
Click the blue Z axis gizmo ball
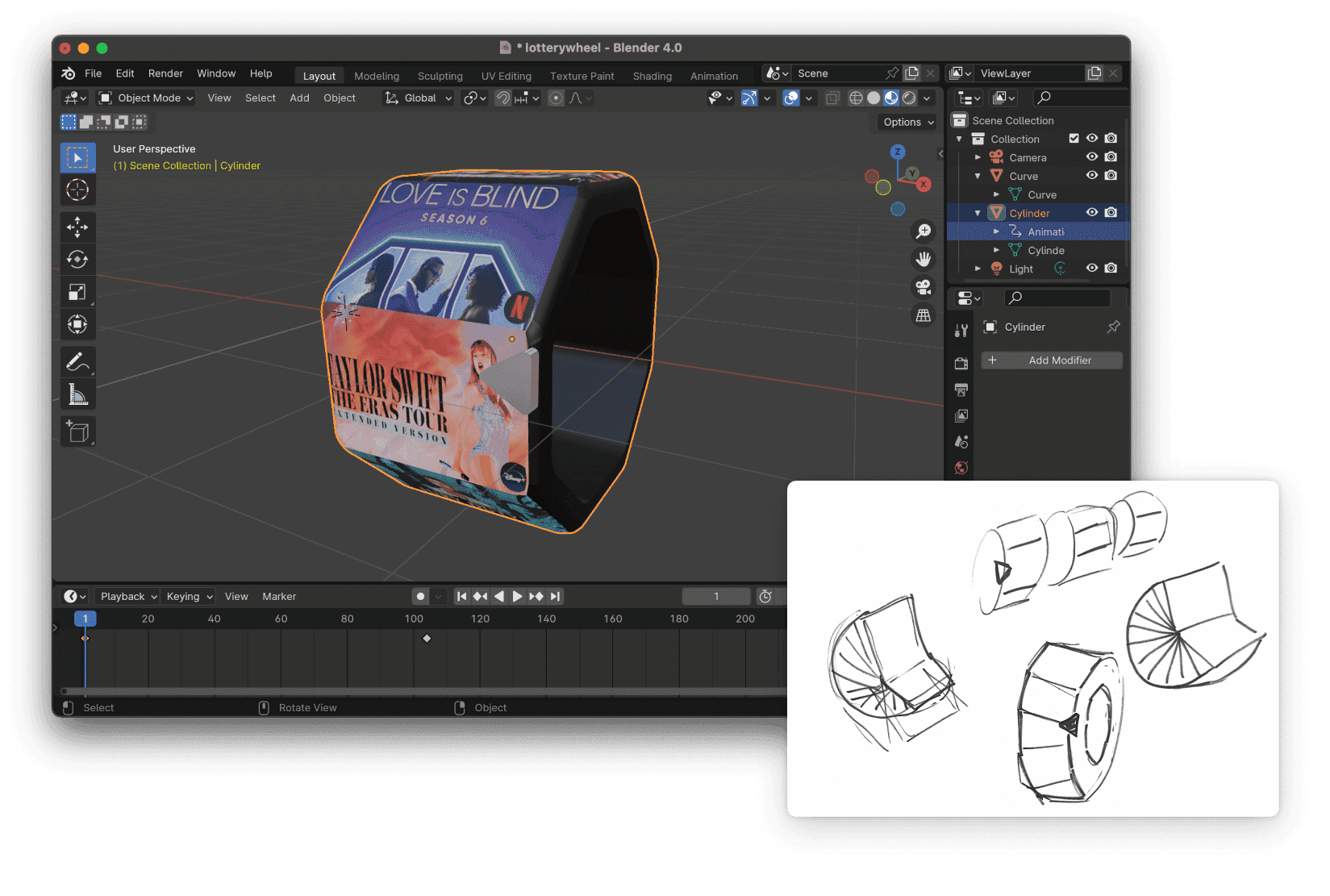pyautogui.click(x=898, y=152)
